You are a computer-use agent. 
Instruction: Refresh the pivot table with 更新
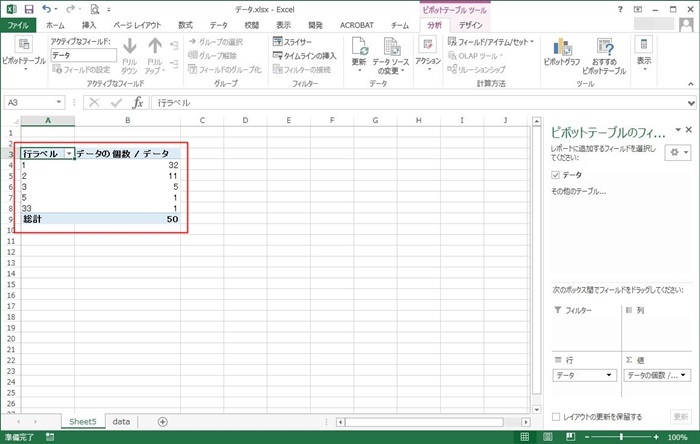(x=359, y=54)
